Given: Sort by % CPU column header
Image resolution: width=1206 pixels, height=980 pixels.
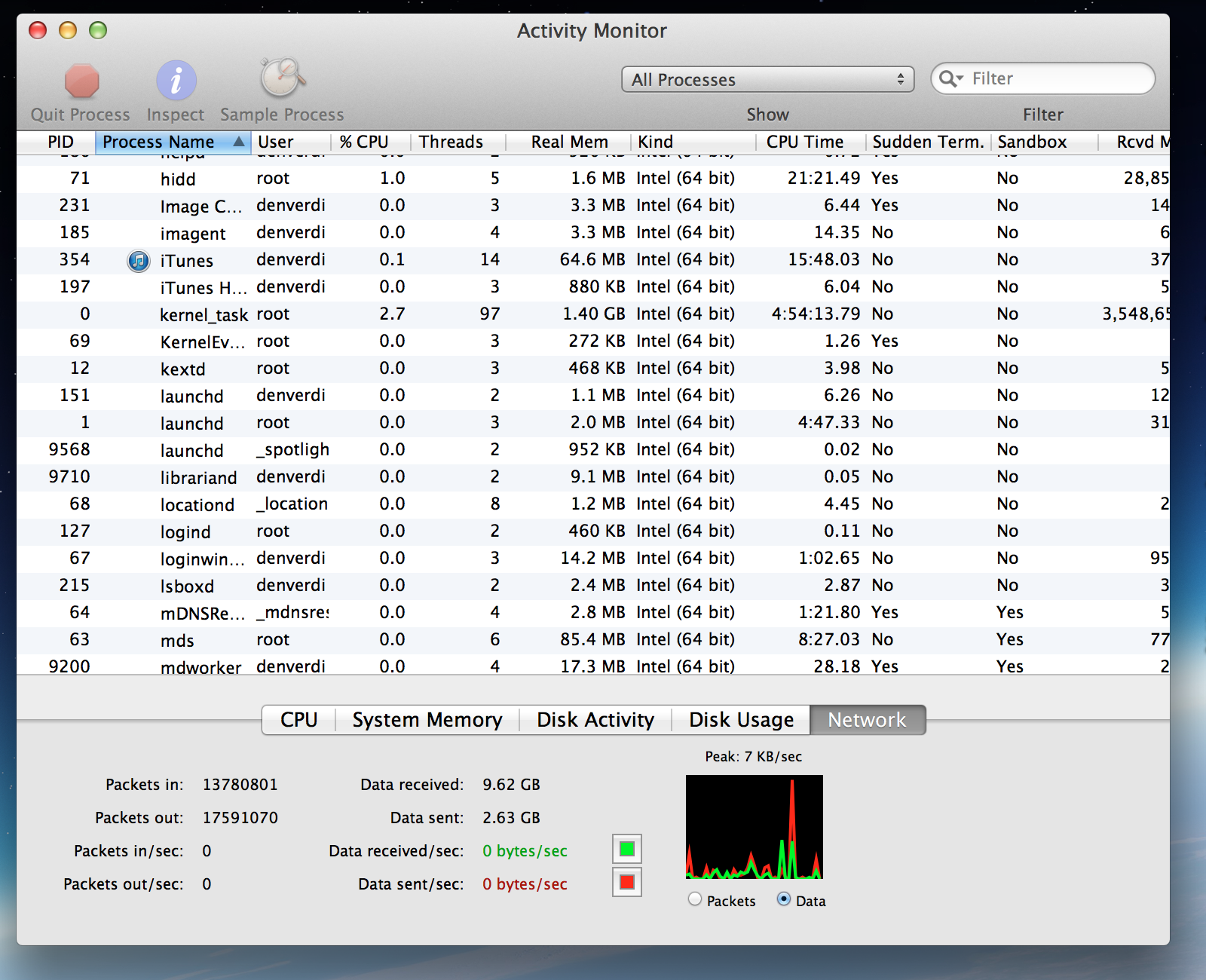Looking at the screenshot, I should click(371, 142).
